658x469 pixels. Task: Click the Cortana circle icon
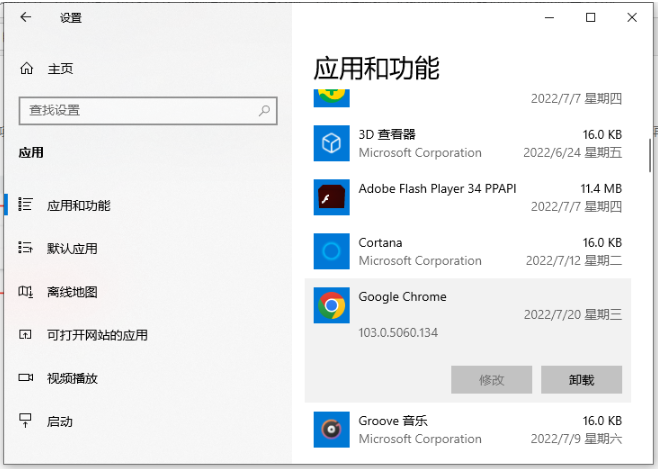(x=332, y=251)
